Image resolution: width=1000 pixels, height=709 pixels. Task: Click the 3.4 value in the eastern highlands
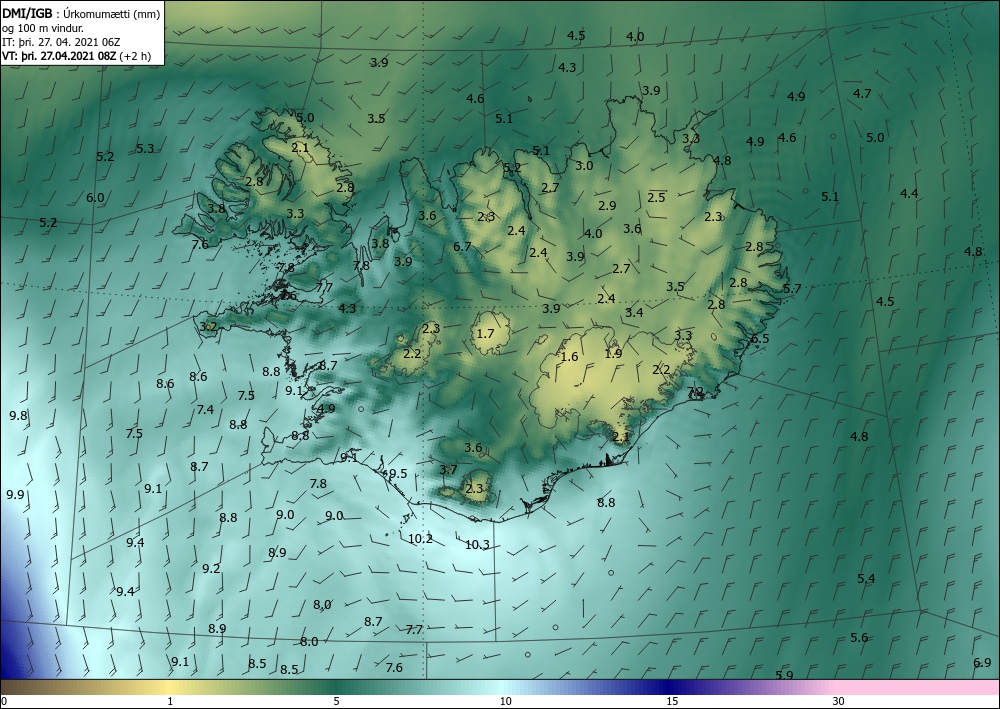(x=634, y=312)
